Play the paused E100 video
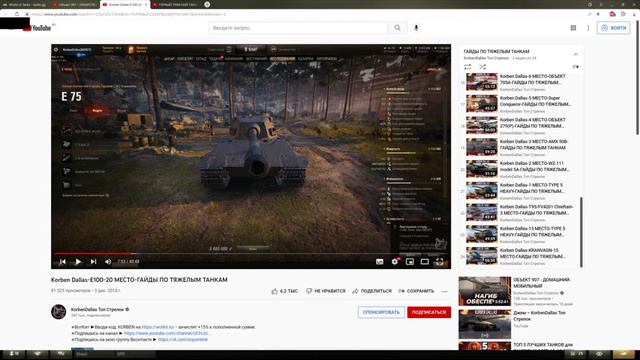This screenshot has width=640, height=360. [x=78, y=262]
